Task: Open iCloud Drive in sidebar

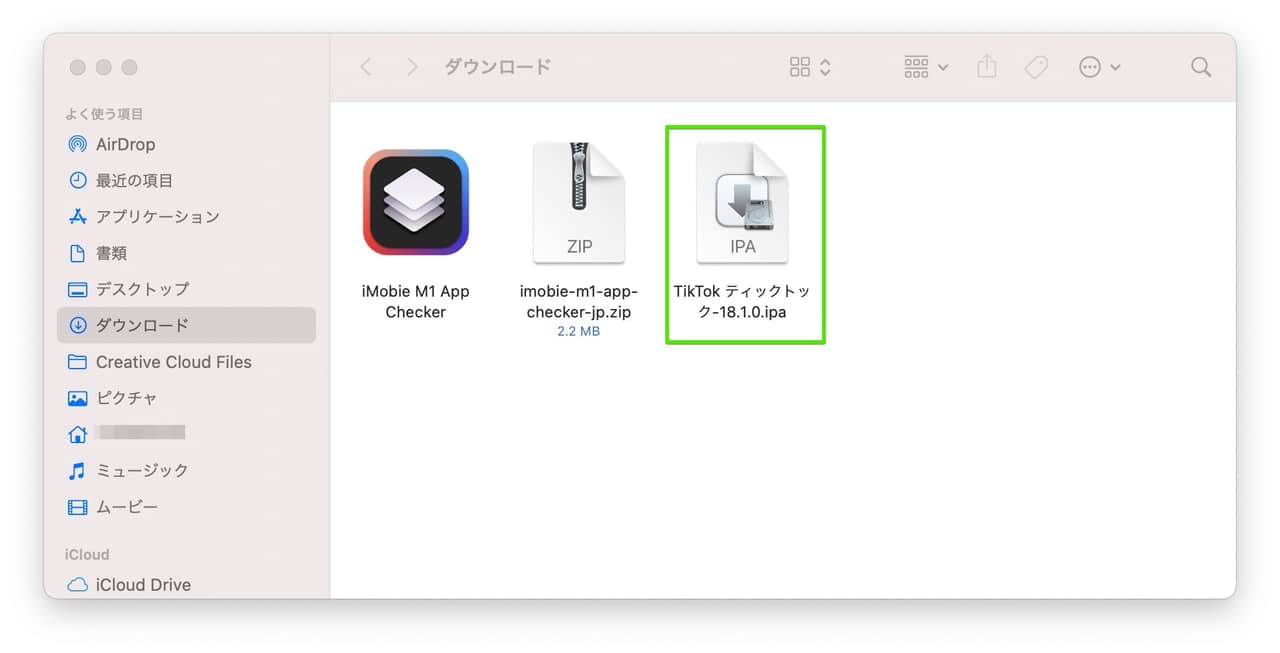Action: point(143,585)
